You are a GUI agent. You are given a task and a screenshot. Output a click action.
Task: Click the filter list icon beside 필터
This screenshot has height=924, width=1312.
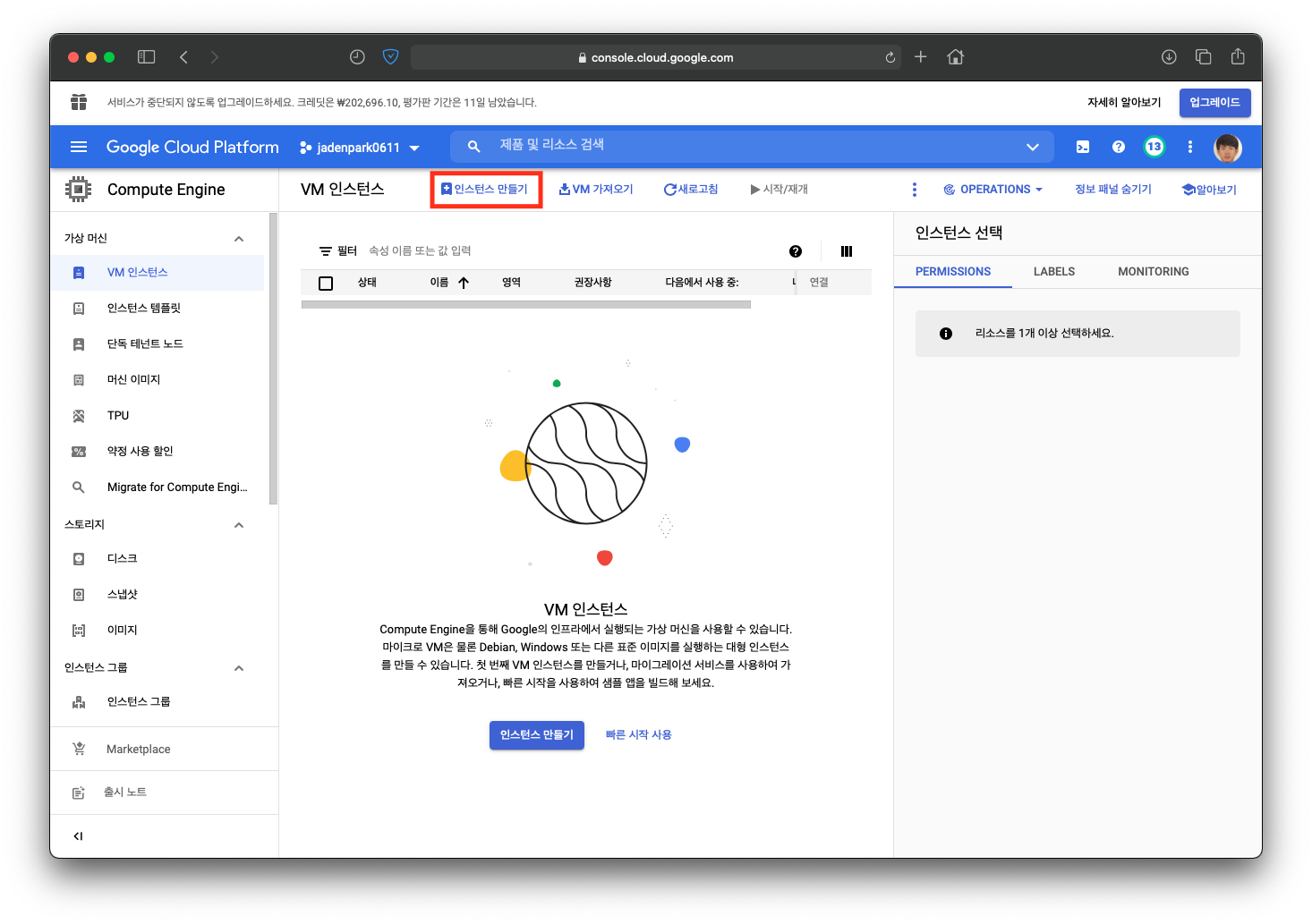pyautogui.click(x=326, y=251)
